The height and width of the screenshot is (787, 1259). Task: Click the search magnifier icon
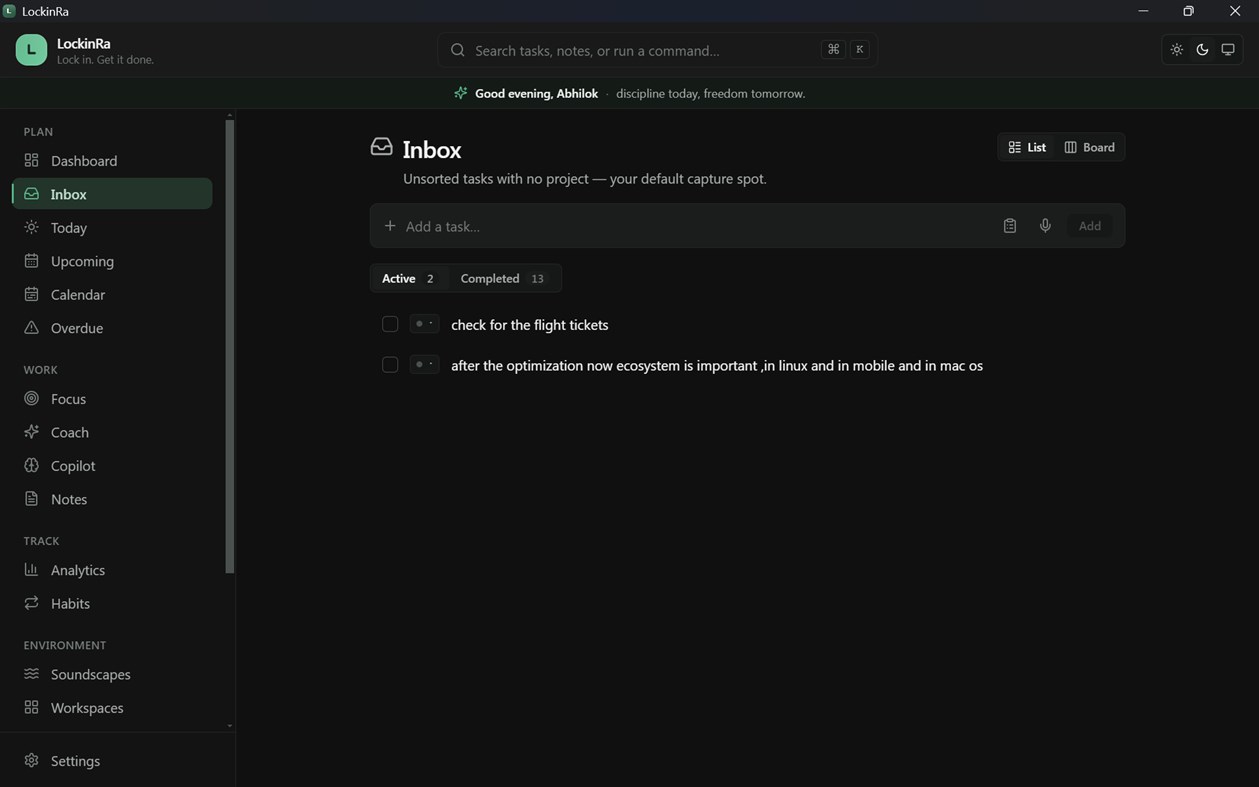pyautogui.click(x=458, y=50)
